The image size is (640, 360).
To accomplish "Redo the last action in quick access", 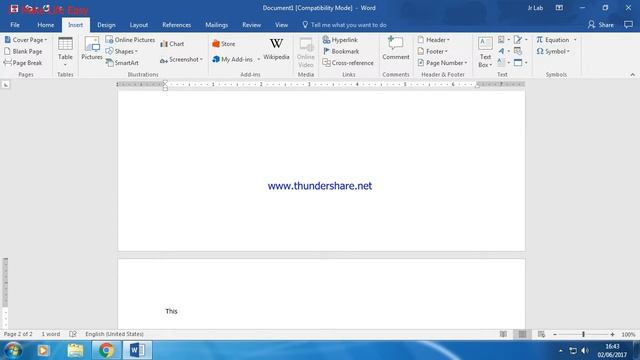I will click(46, 8).
